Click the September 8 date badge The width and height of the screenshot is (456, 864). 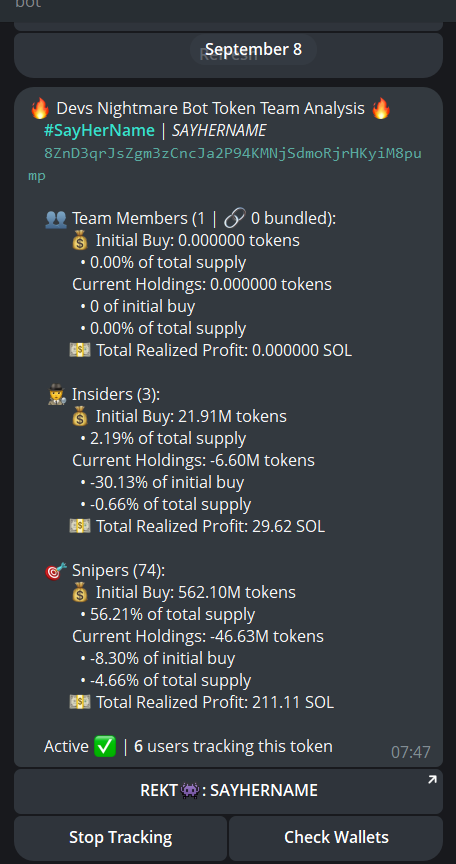coord(253,50)
